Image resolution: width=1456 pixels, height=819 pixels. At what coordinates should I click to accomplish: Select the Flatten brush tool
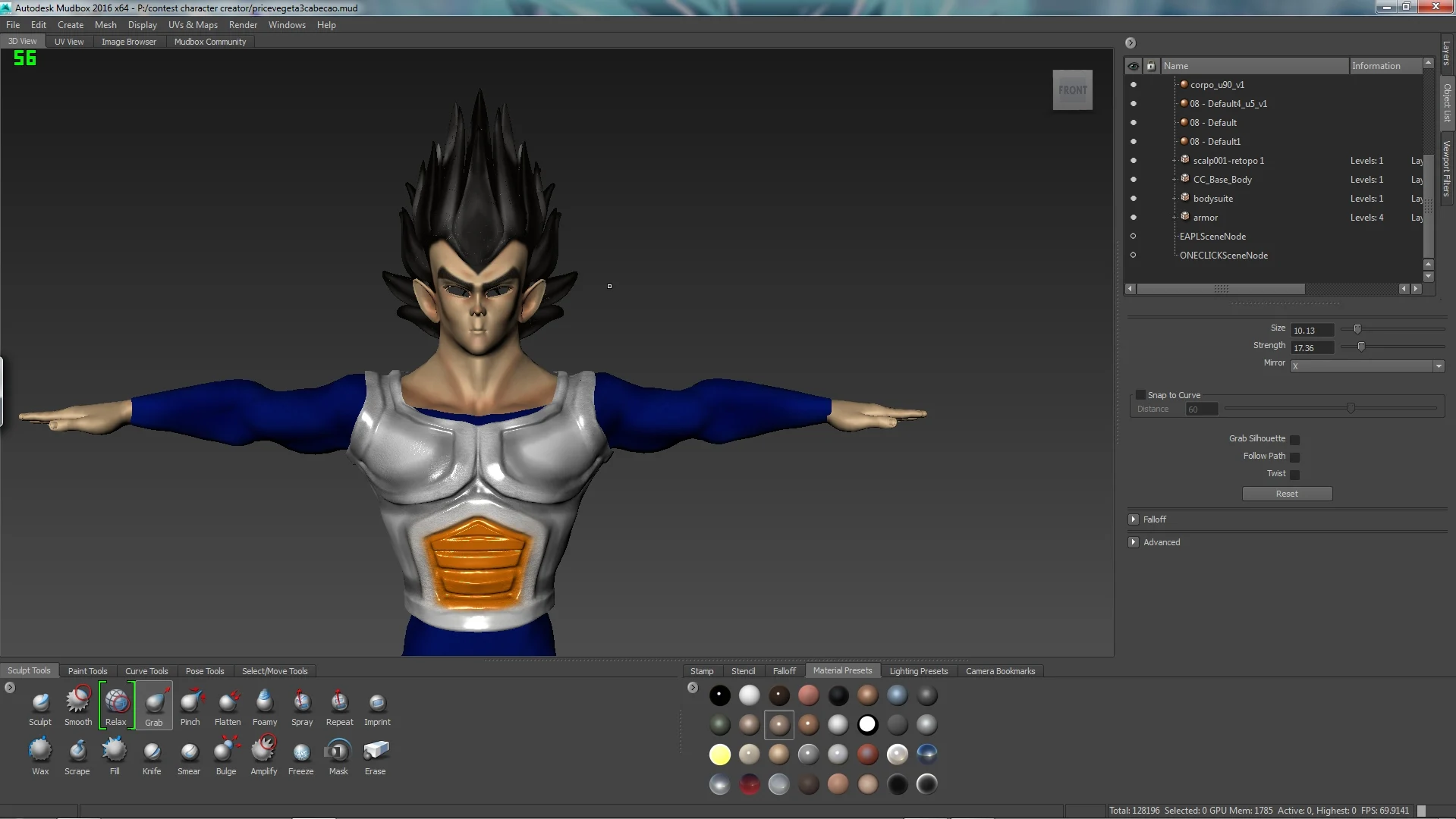pos(228,707)
